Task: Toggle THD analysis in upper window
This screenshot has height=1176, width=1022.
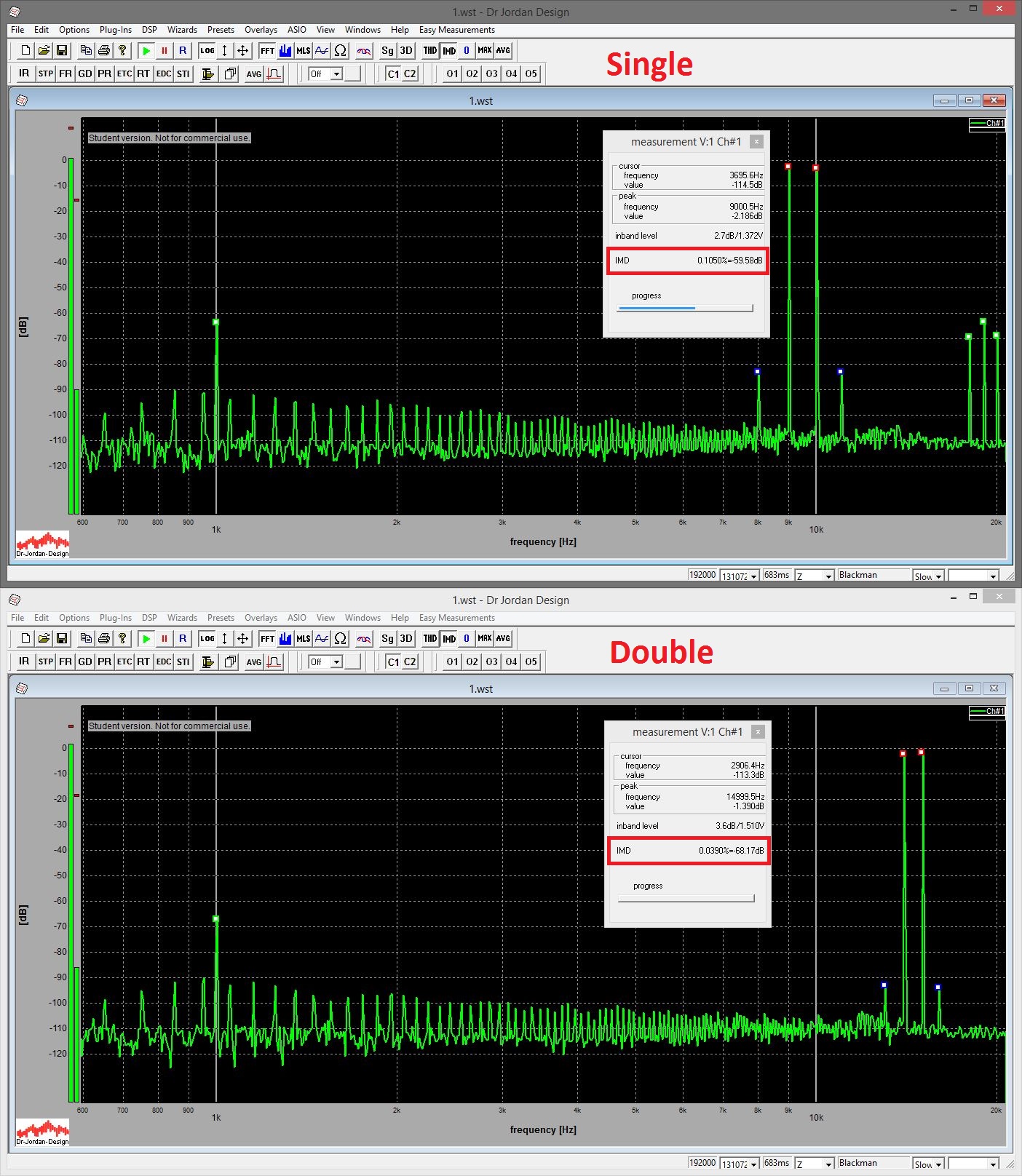Action: (x=430, y=51)
